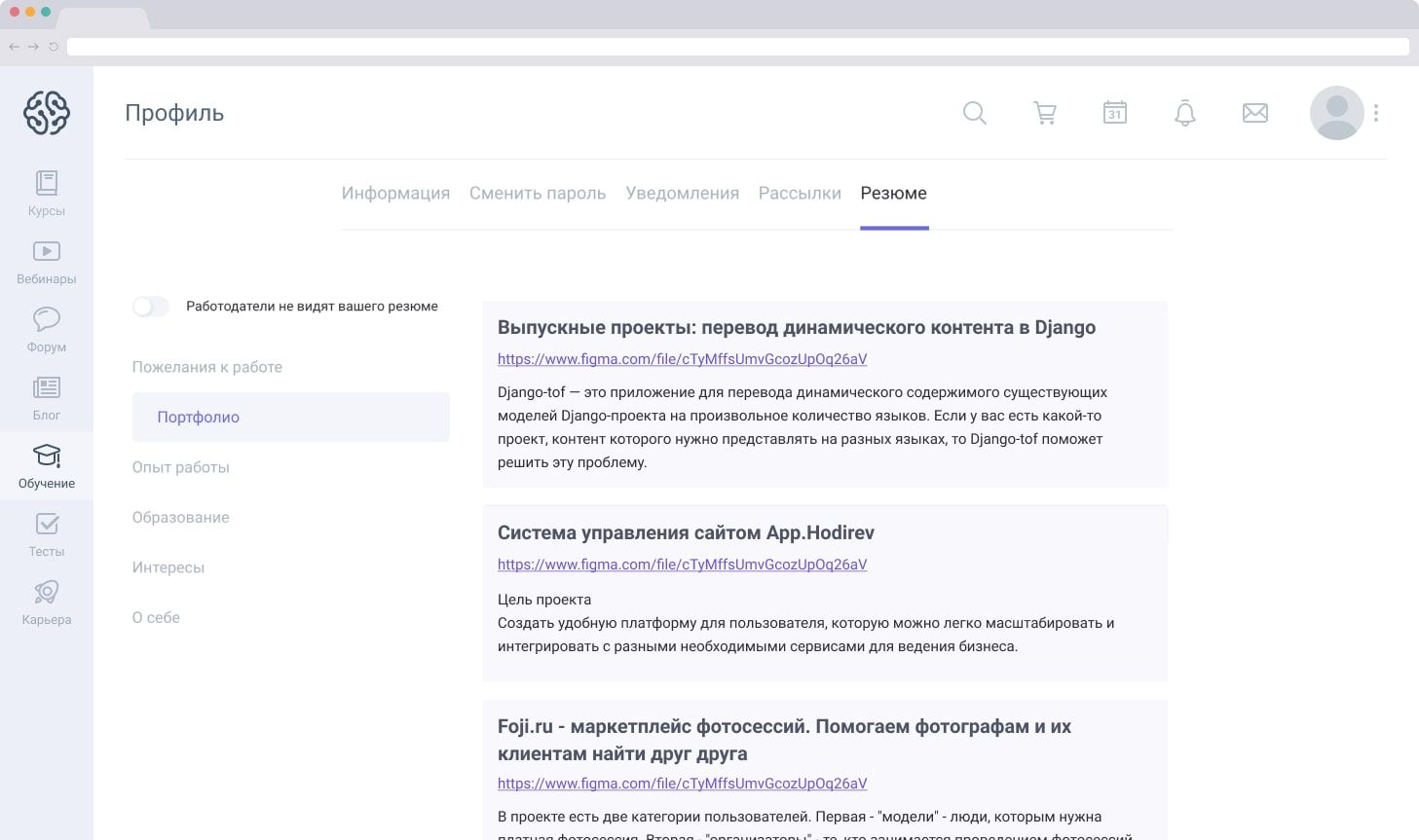This screenshot has width=1419, height=840.
Task: Click the Django project title
Action: point(797,328)
